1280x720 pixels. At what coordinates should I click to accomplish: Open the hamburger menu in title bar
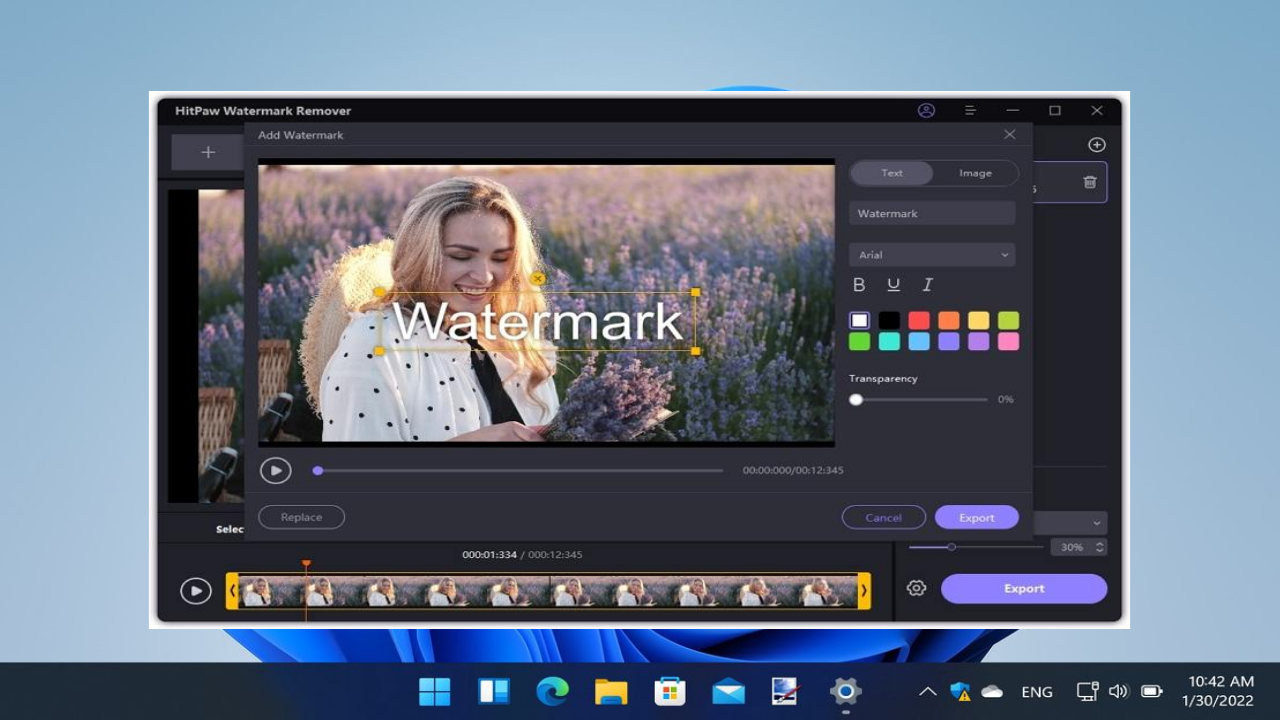click(x=970, y=111)
